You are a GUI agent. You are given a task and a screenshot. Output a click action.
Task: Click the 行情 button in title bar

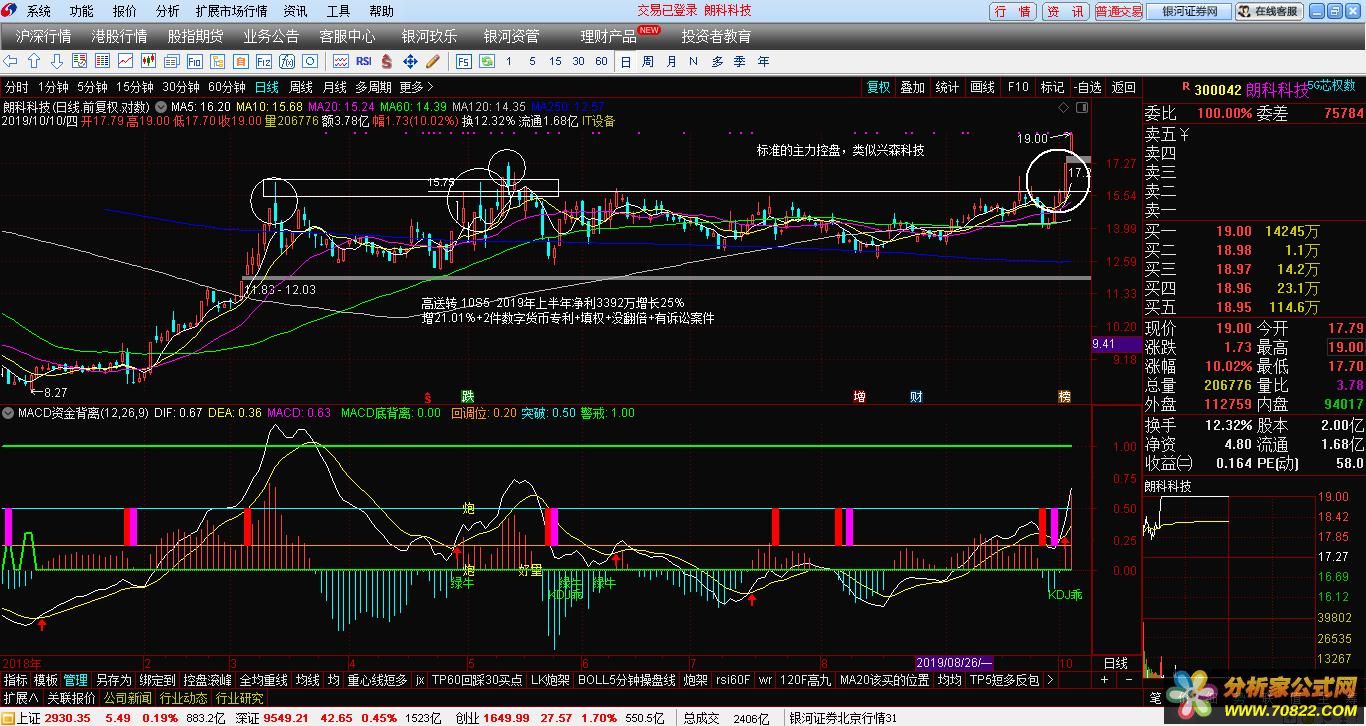pos(1014,11)
